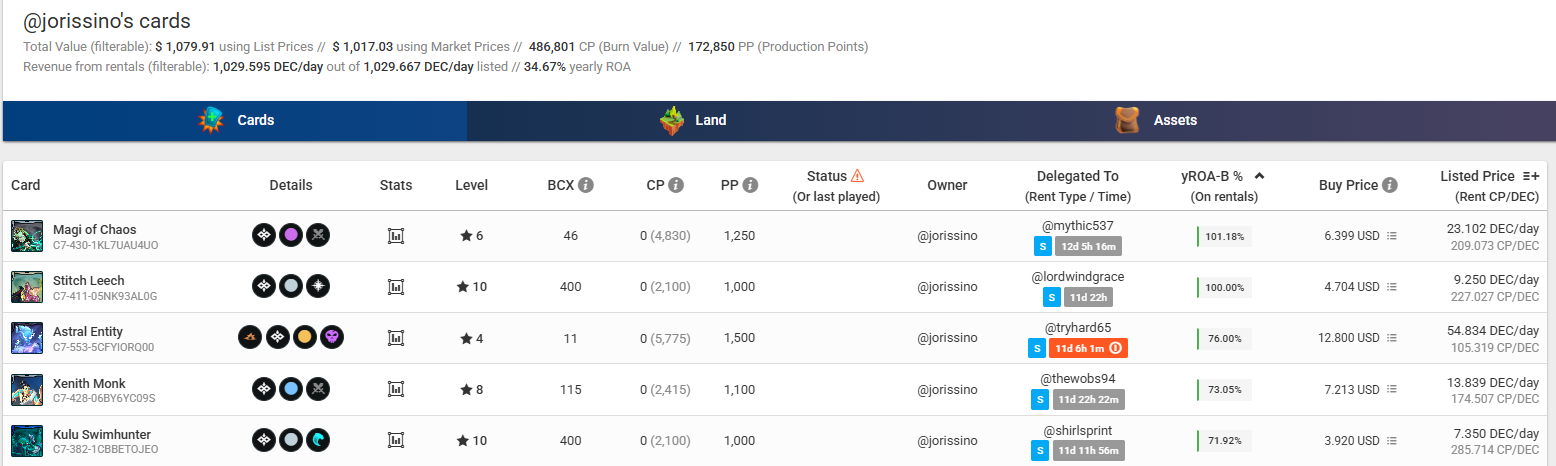Open stats chart for Magi of Chaos
This screenshot has height=466, width=1556.
coord(396,236)
